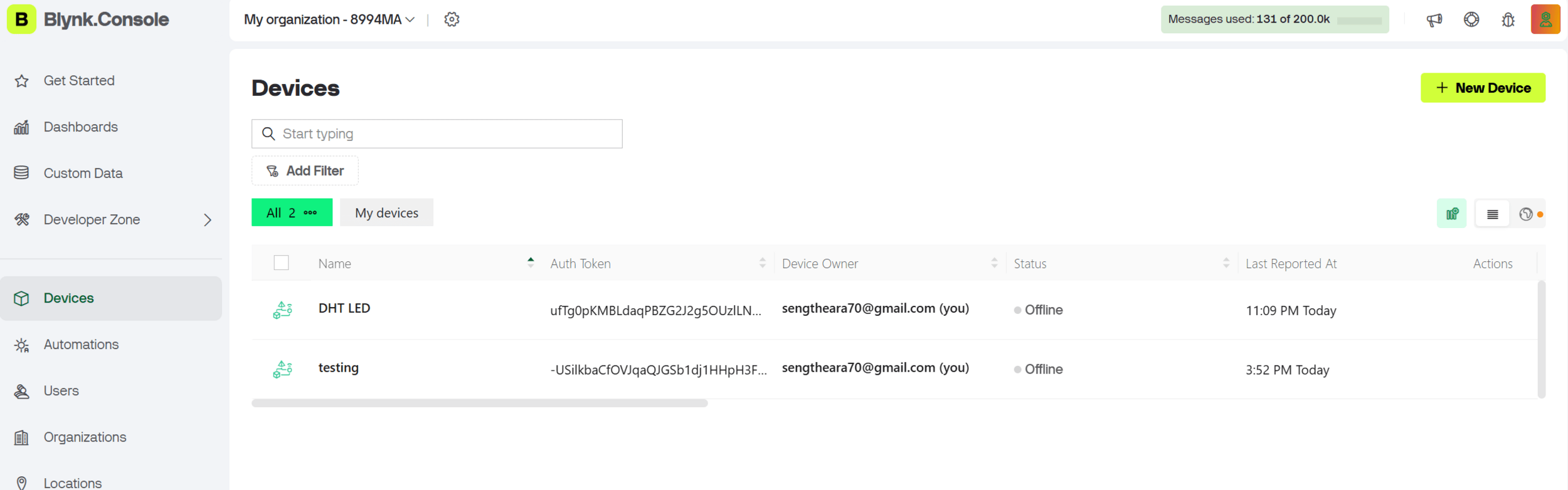Switch to map view of devices
The width and height of the screenshot is (1568, 490).
[1451, 214]
